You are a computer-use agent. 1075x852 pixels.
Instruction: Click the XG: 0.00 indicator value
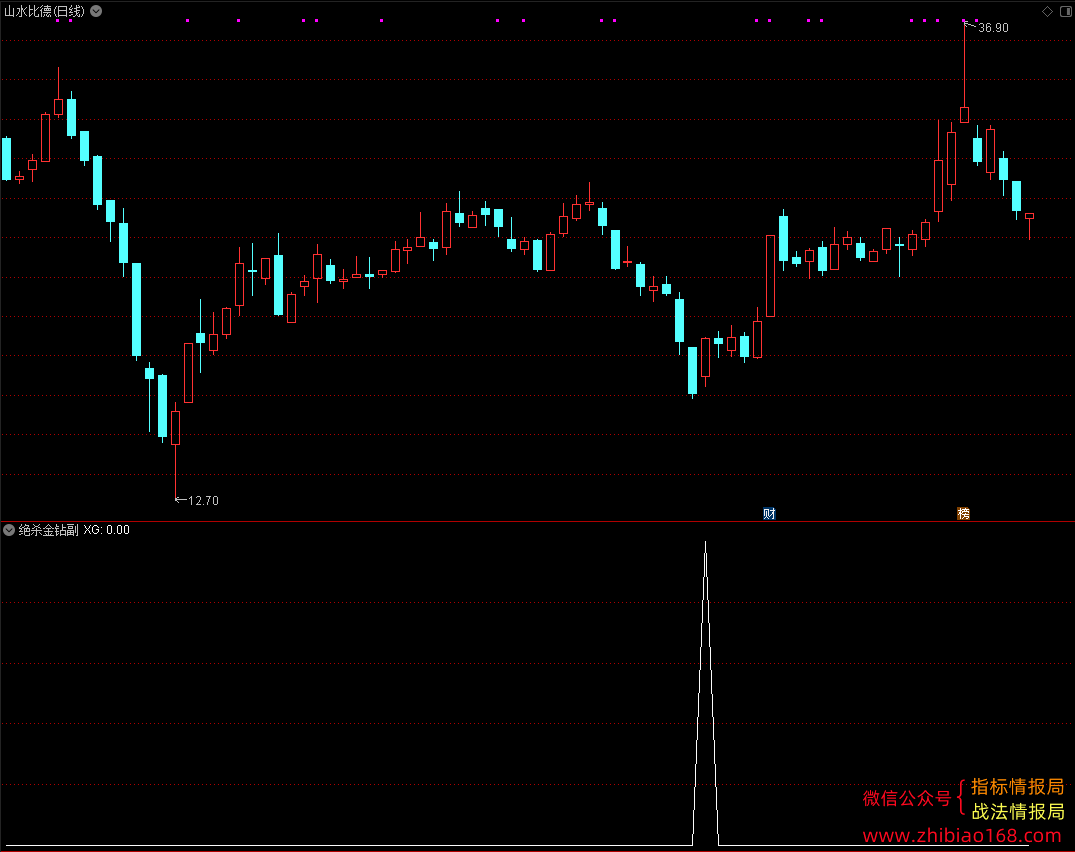pyautogui.click(x=106, y=530)
